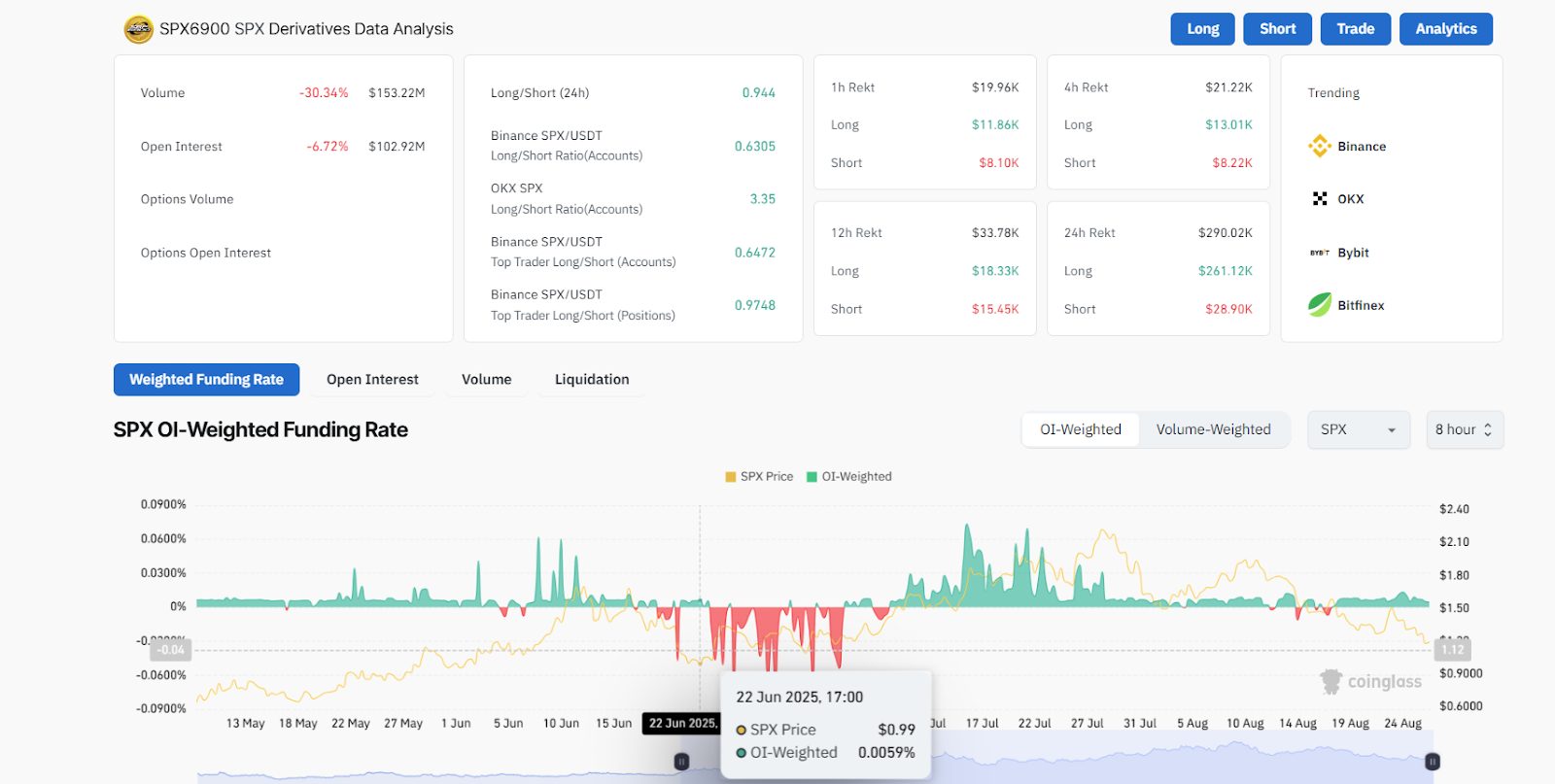Screen dimensions: 1555x784
Task: Click the left range slider handle
Action: (681, 762)
